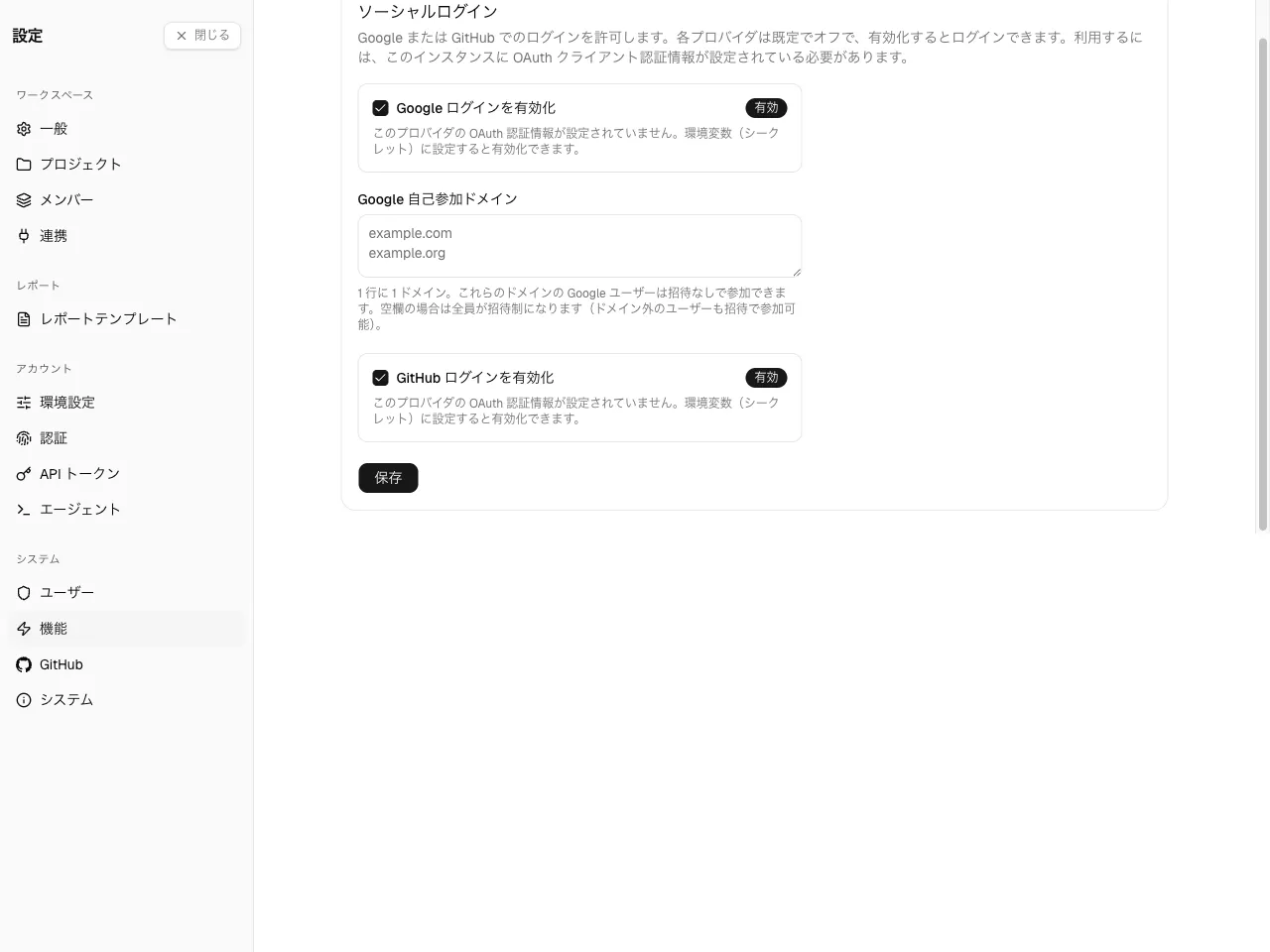The image size is (1270, 952).
Task: Click the GitHub logo icon in sidebar
Action: coord(24,664)
